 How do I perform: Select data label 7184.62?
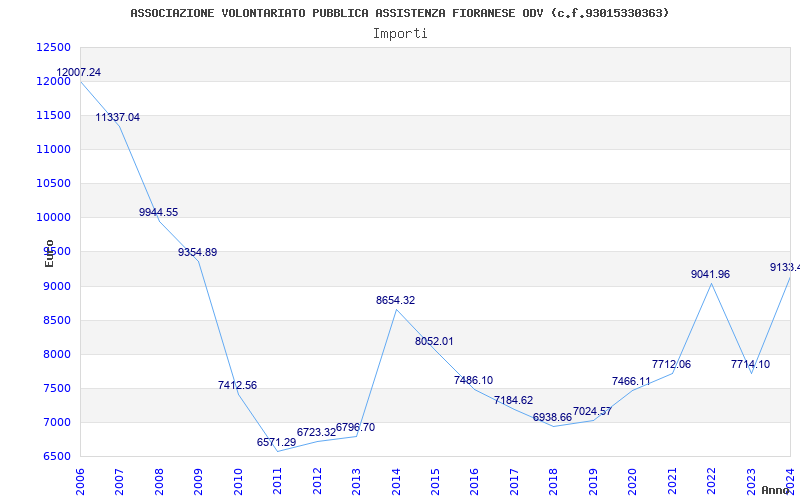click(513, 401)
